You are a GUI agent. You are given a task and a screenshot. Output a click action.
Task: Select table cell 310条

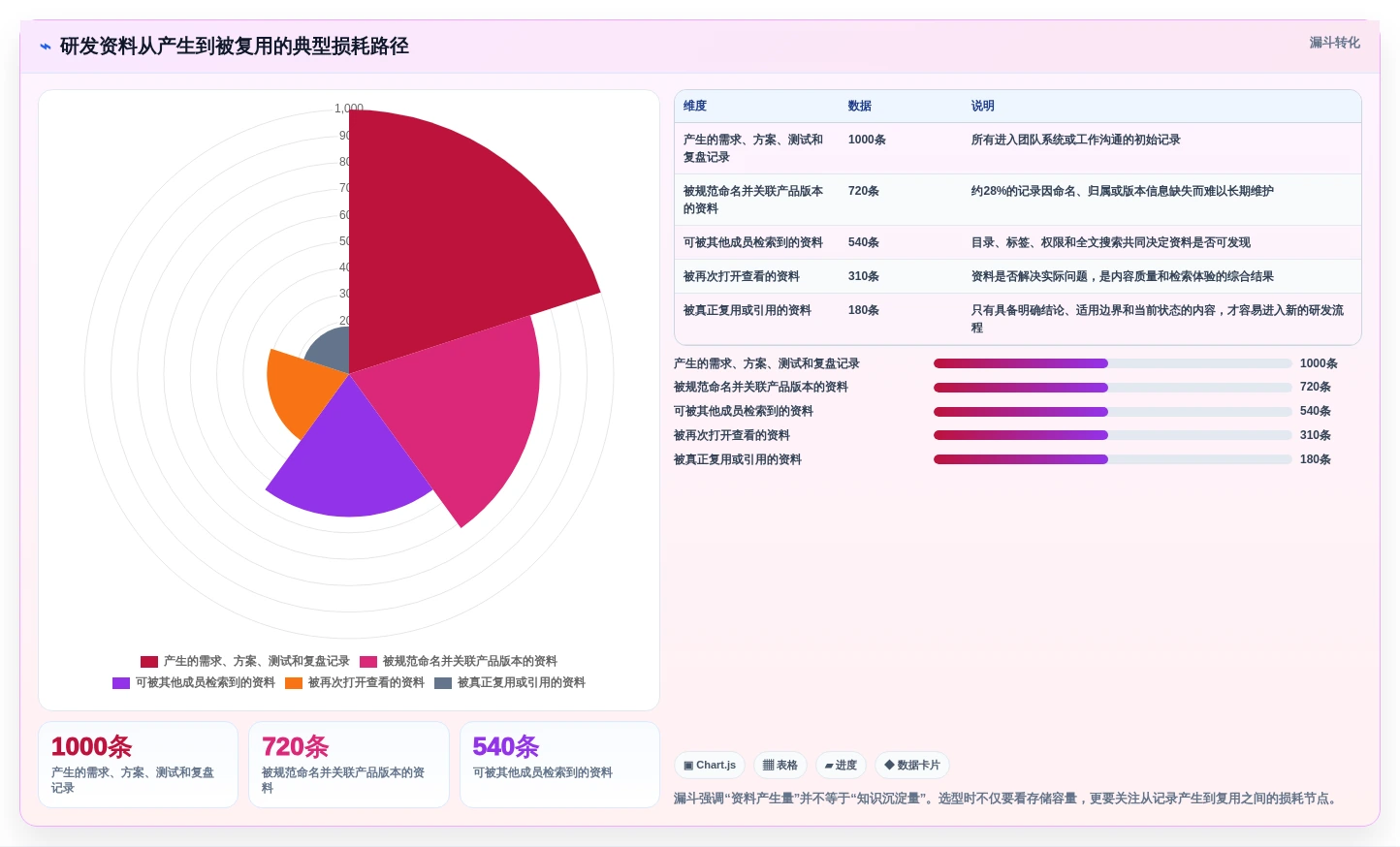[x=864, y=276]
